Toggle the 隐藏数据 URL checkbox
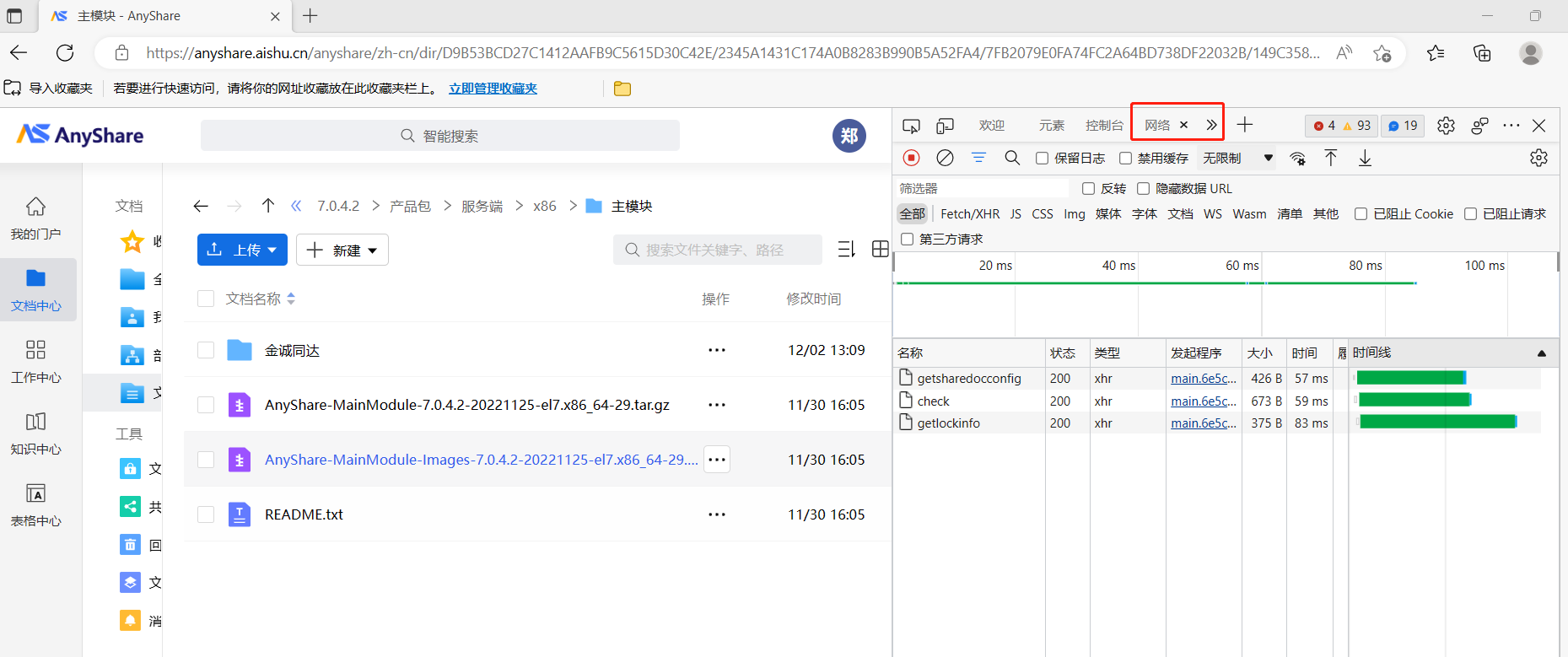The height and width of the screenshot is (657, 1568). 1144,189
